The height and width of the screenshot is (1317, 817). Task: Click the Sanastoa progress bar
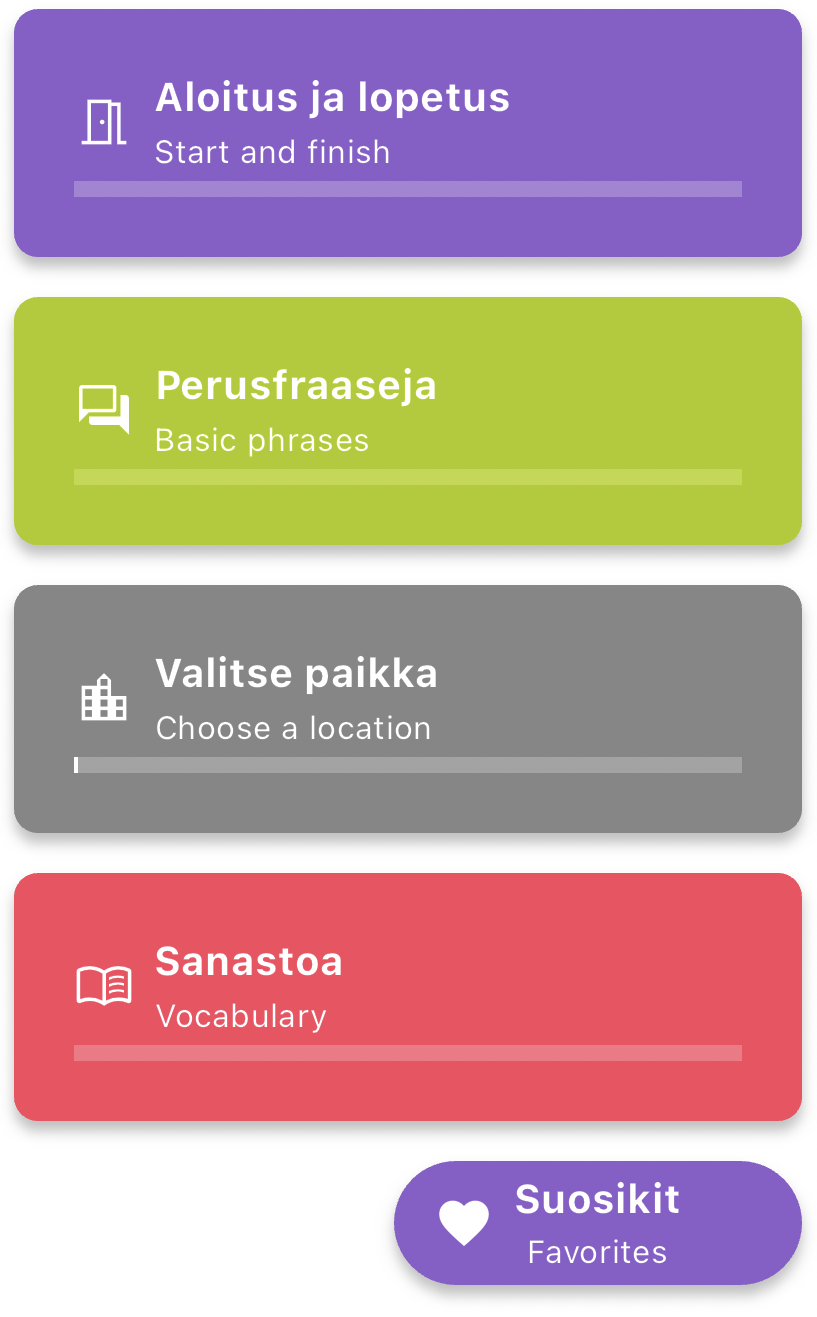[408, 1053]
